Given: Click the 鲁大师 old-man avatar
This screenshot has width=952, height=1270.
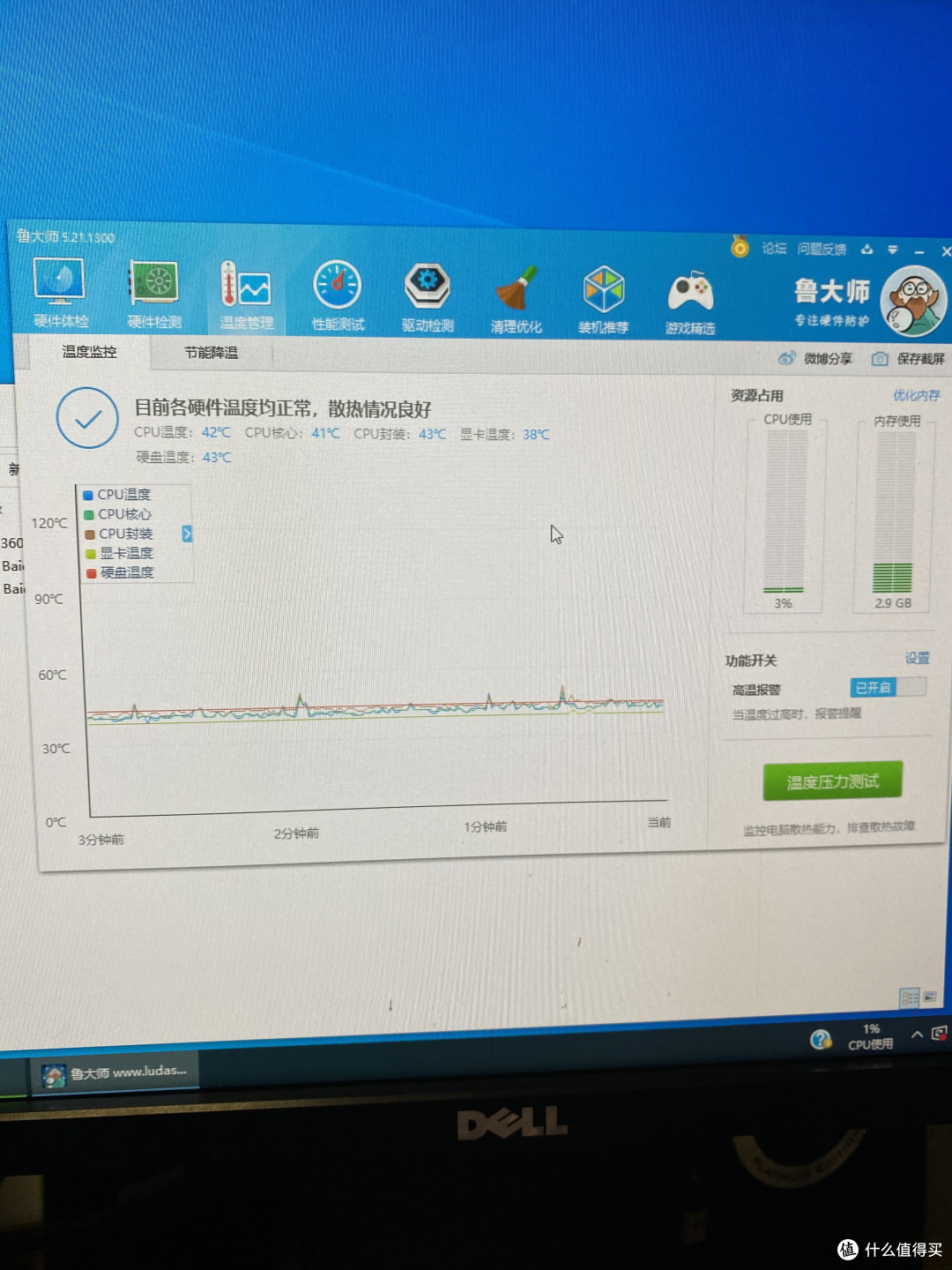Looking at the screenshot, I should (x=913, y=301).
